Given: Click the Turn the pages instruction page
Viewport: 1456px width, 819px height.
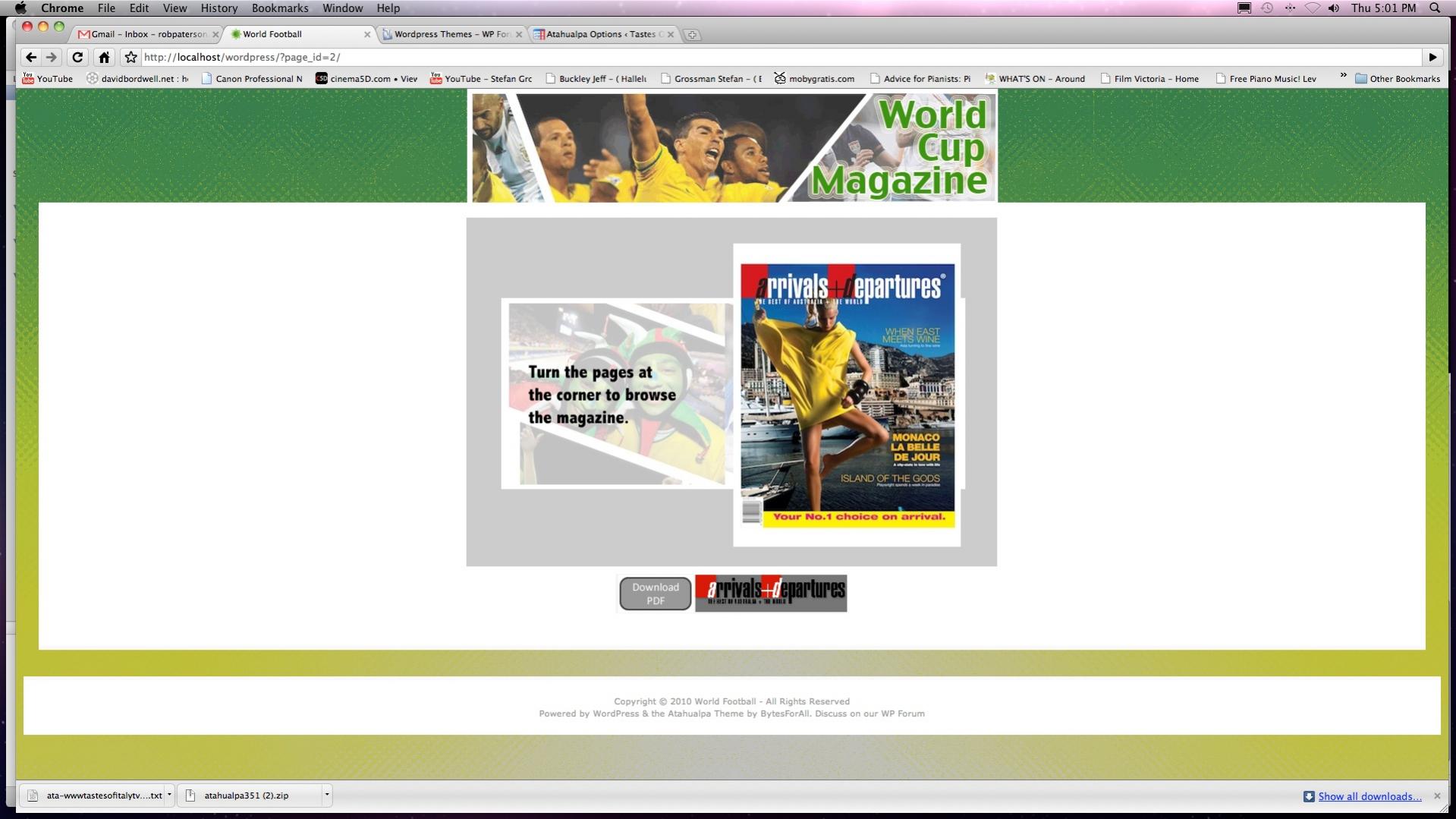Looking at the screenshot, I should coord(616,394).
